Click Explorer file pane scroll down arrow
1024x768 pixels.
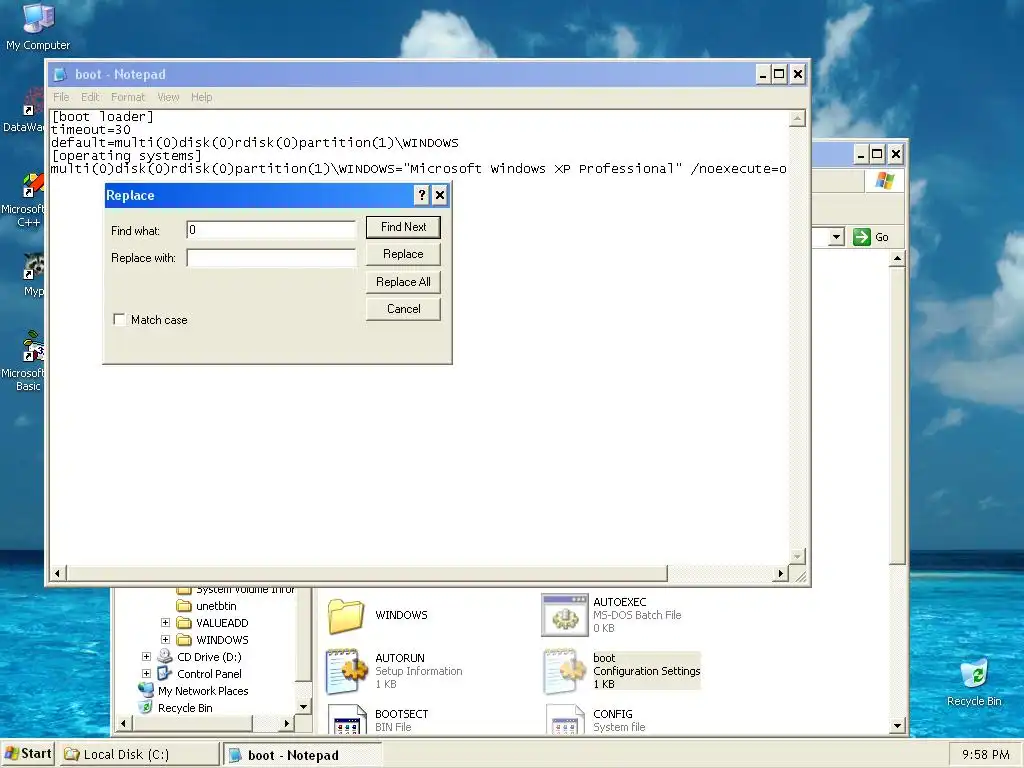tap(897, 726)
